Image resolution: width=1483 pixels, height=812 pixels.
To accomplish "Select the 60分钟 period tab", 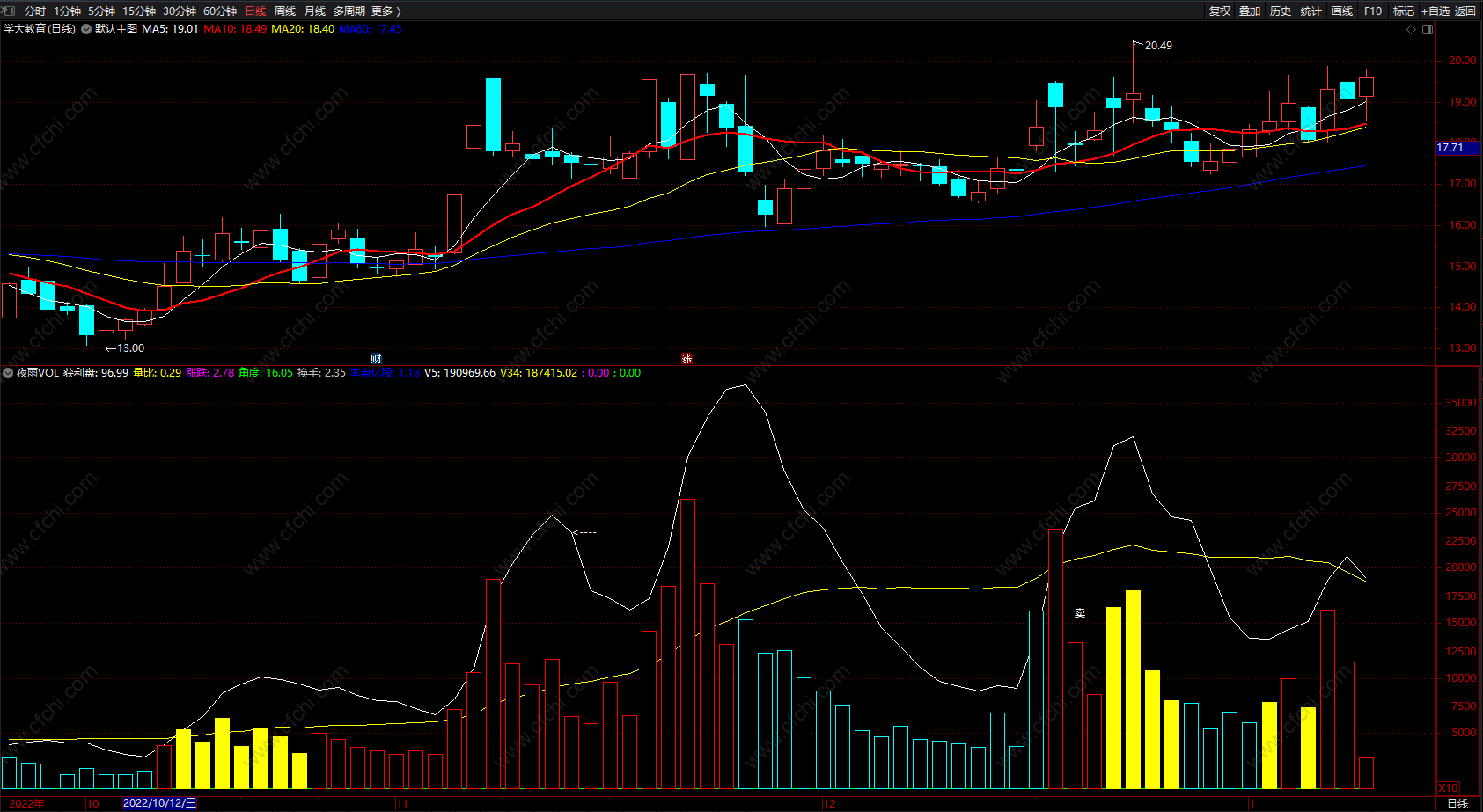I will pyautogui.click(x=220, y=11).
